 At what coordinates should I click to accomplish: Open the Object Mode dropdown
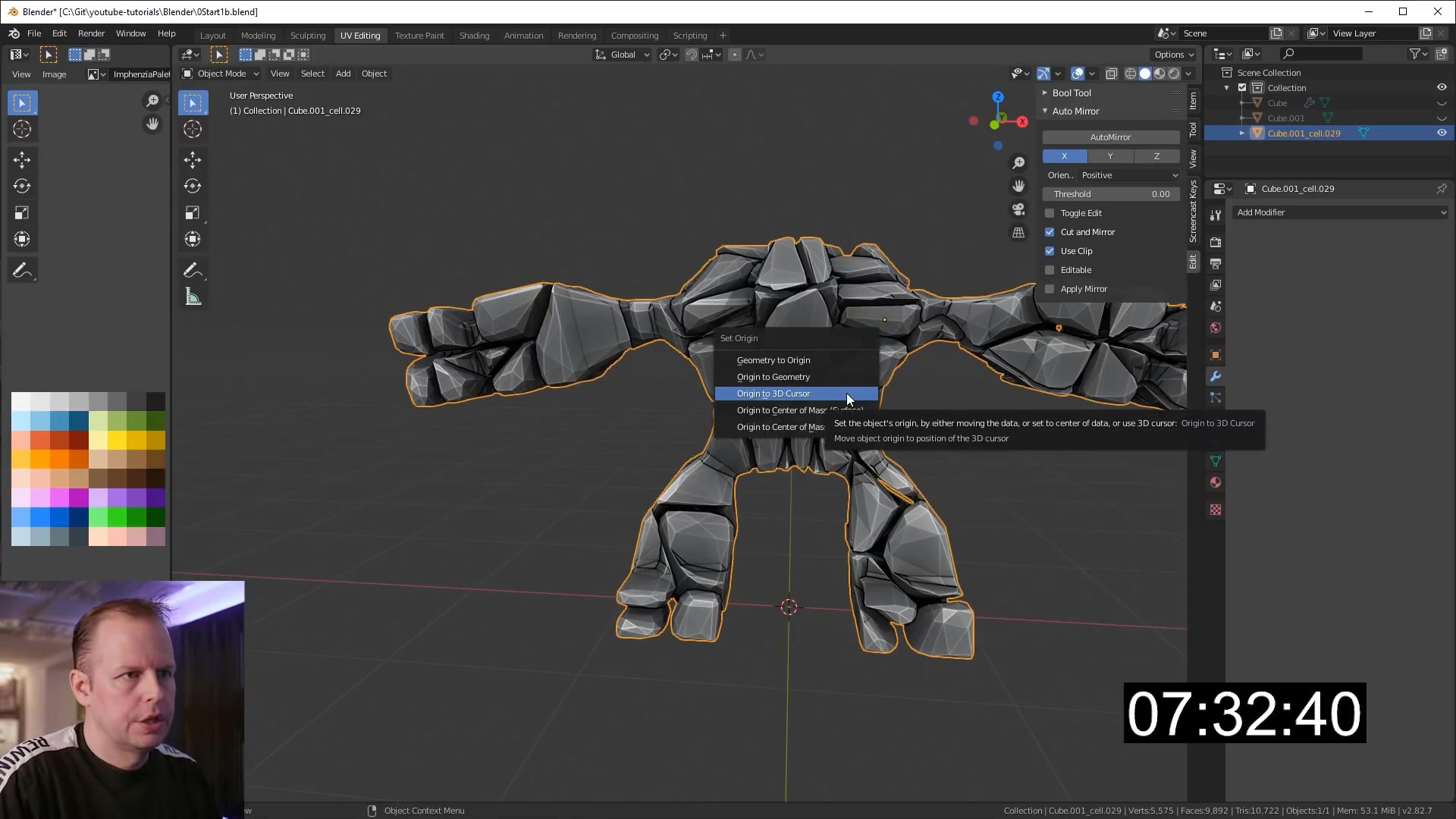pyautogui.click(x=221, y=74)
